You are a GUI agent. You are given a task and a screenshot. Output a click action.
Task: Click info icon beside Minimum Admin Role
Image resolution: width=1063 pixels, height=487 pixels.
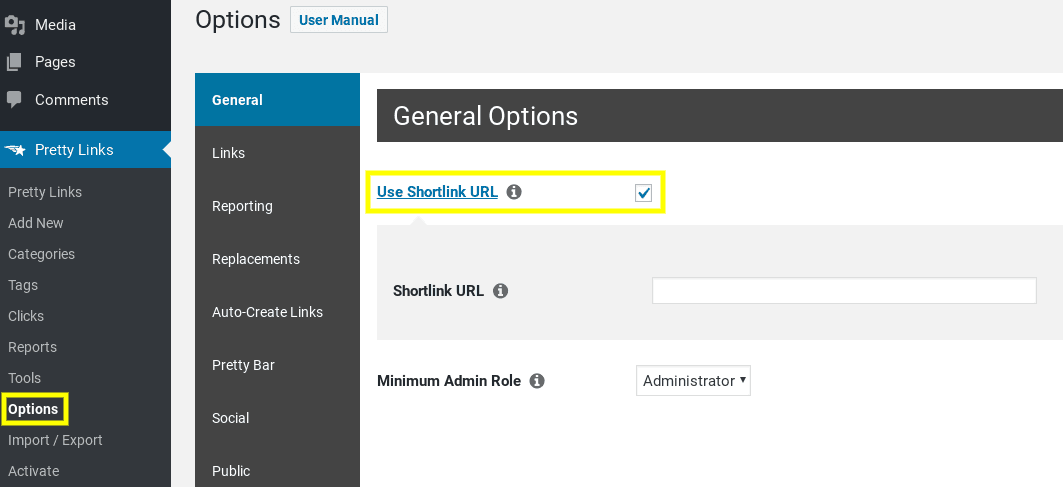pyautogui.click(x=537, y=381)
